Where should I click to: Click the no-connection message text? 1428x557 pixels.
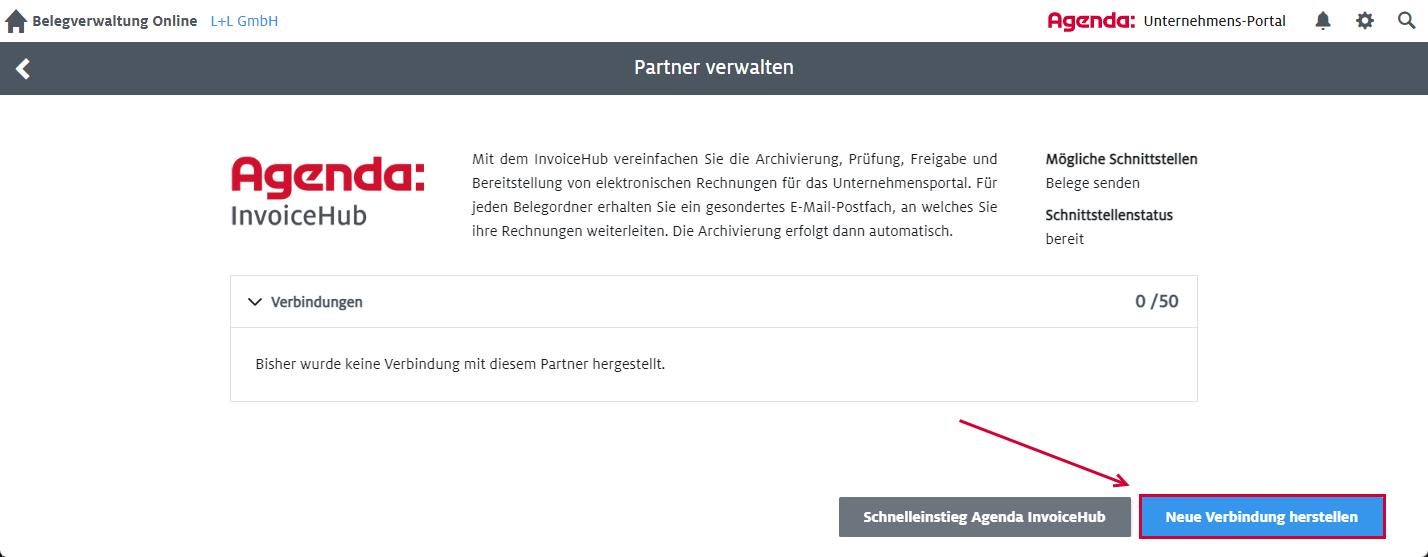[x=460, y=364]
